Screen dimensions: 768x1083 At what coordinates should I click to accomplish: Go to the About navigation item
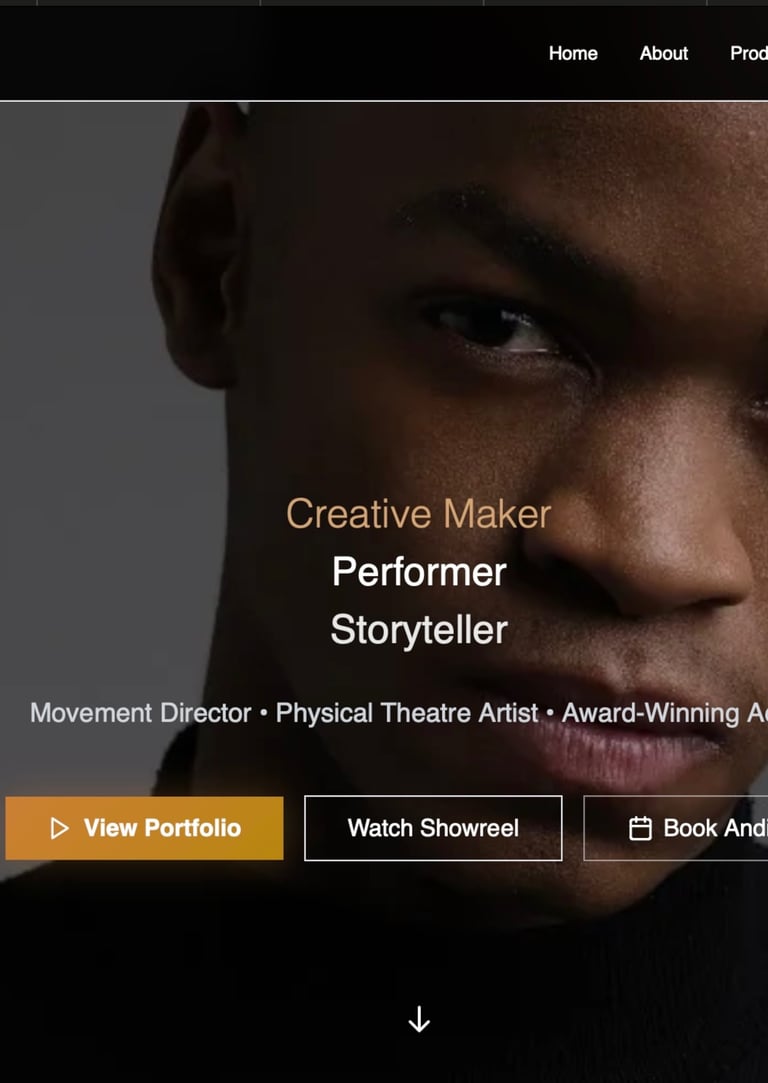click(664, 53)
